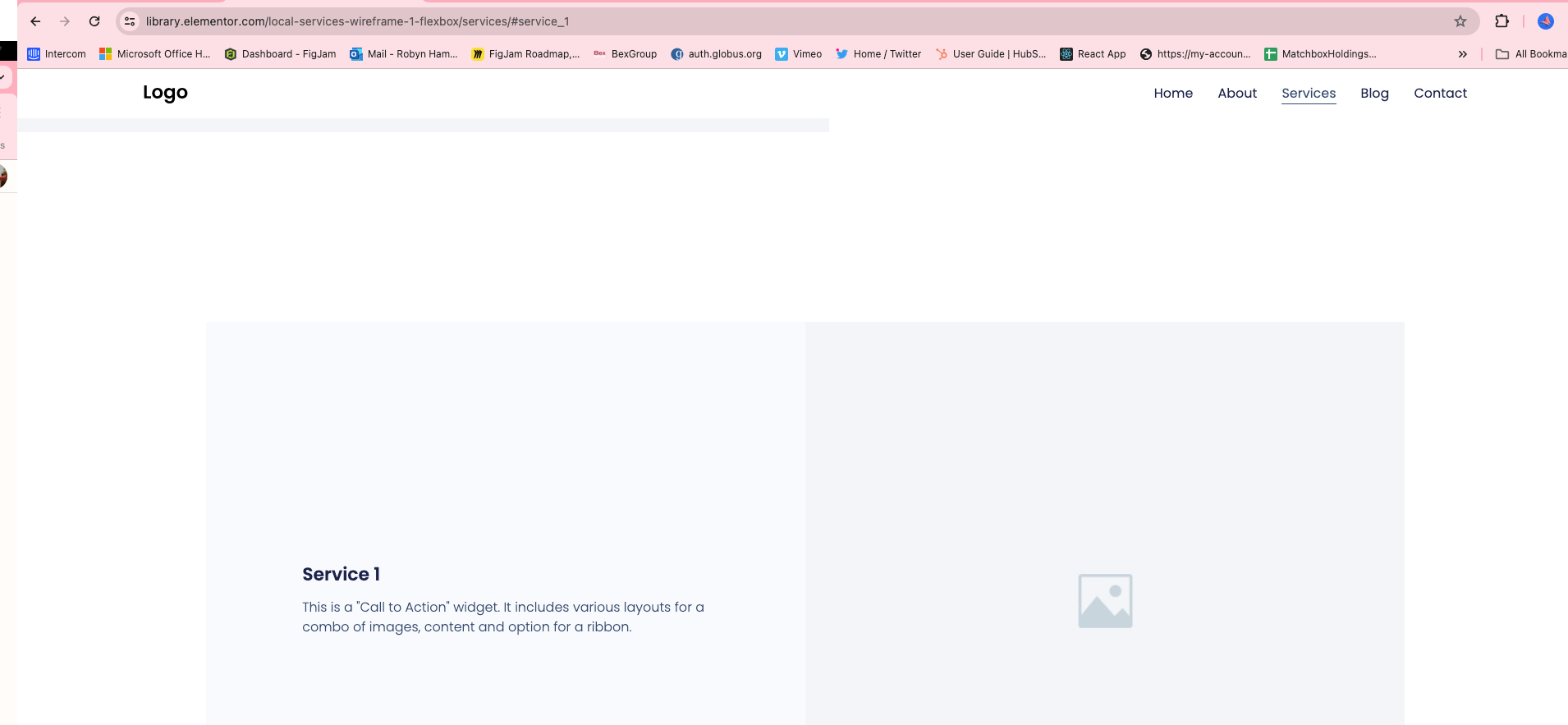This screenshot has width=1568, height=725.
Task: Click the Service 1 placeholder image
Action: (1104, 601)
